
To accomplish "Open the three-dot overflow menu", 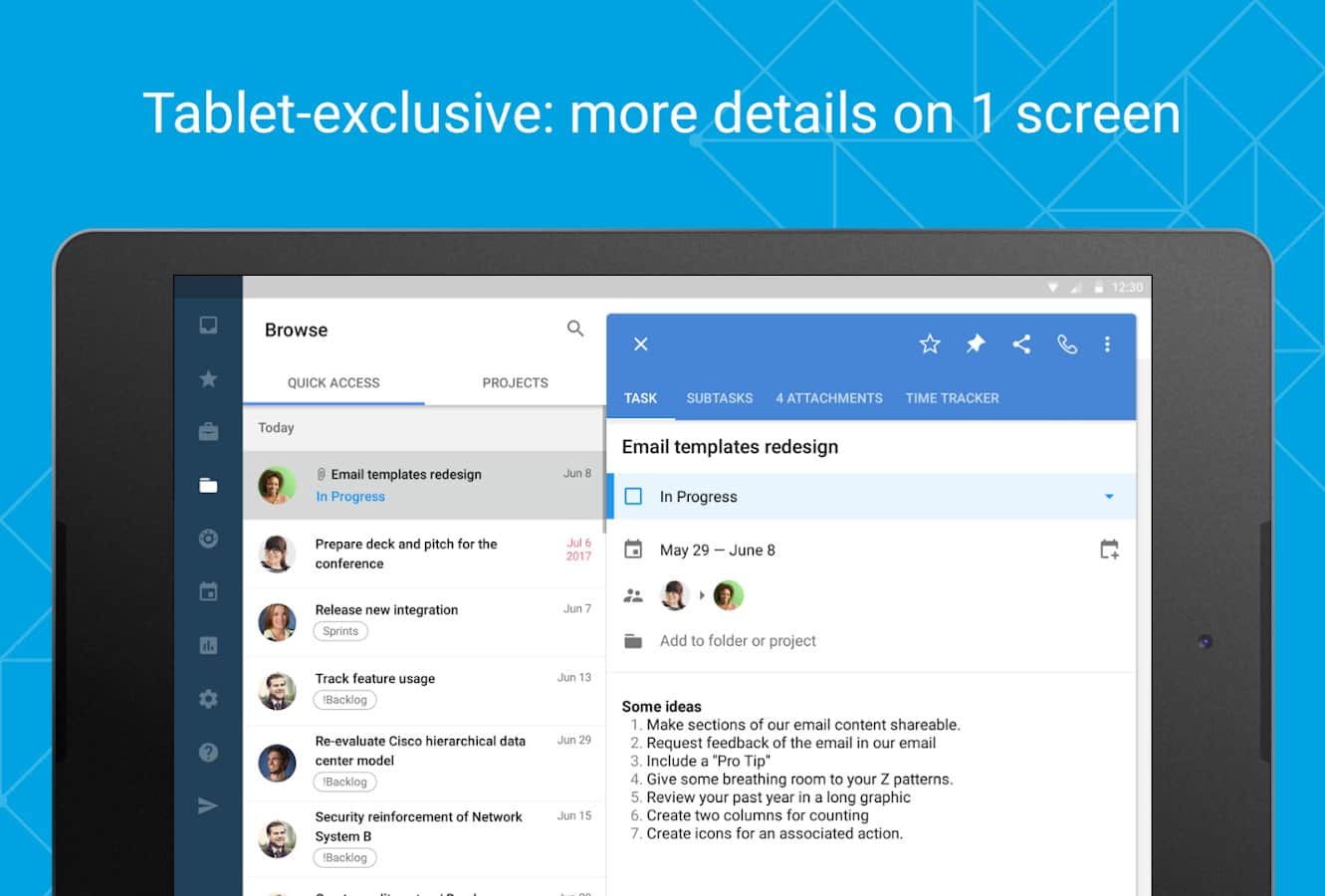I will click(1107, 344).
